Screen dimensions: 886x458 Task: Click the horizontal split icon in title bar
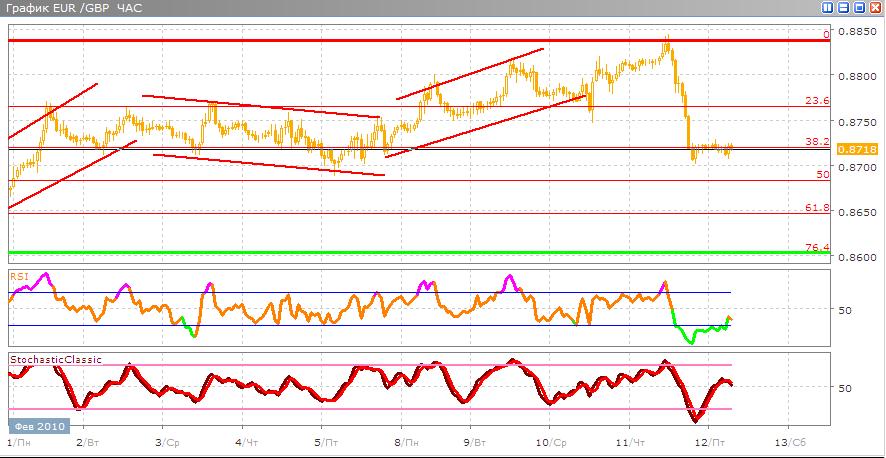coord(843,8)
